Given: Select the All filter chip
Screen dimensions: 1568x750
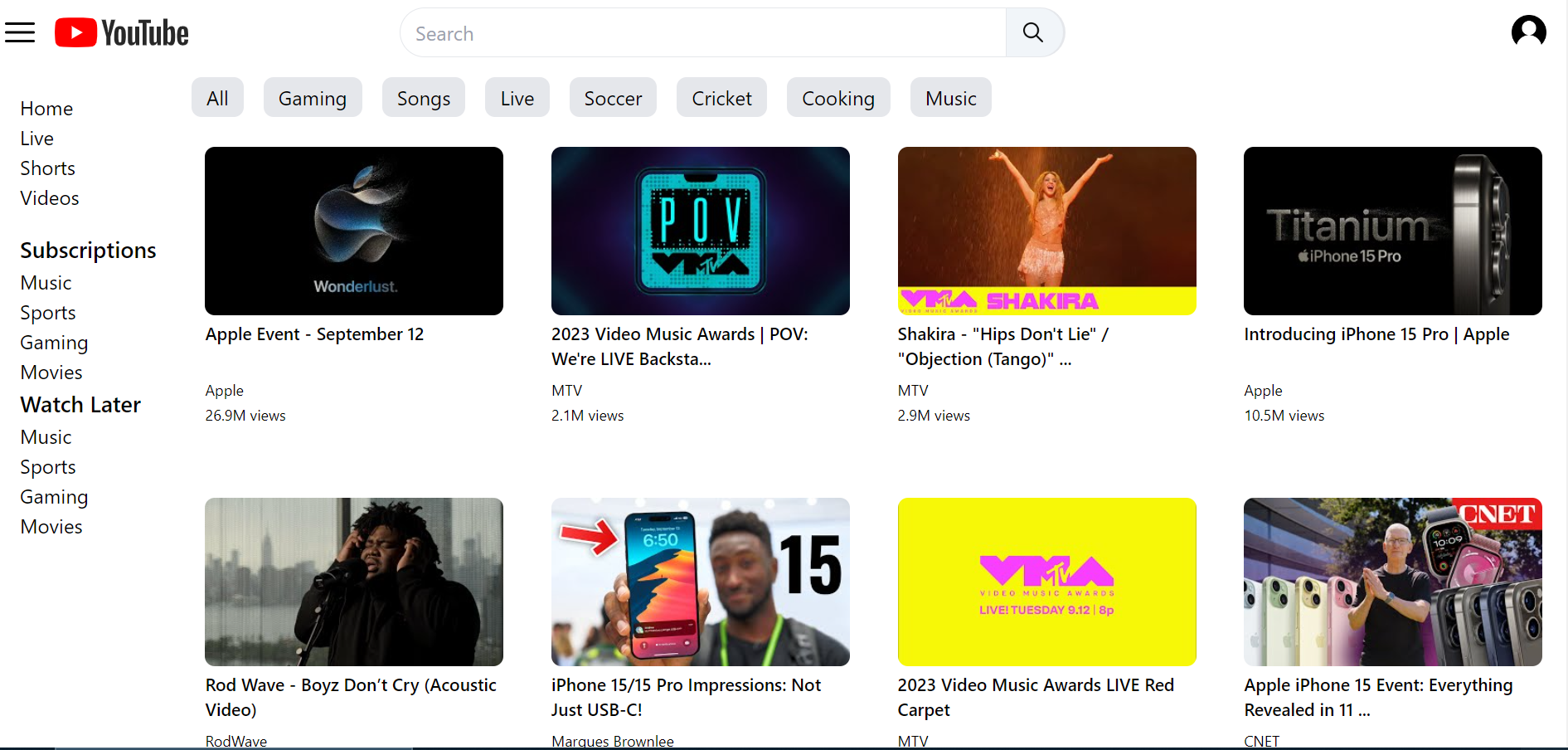Looking at the screenshot, I should (217, 98).
